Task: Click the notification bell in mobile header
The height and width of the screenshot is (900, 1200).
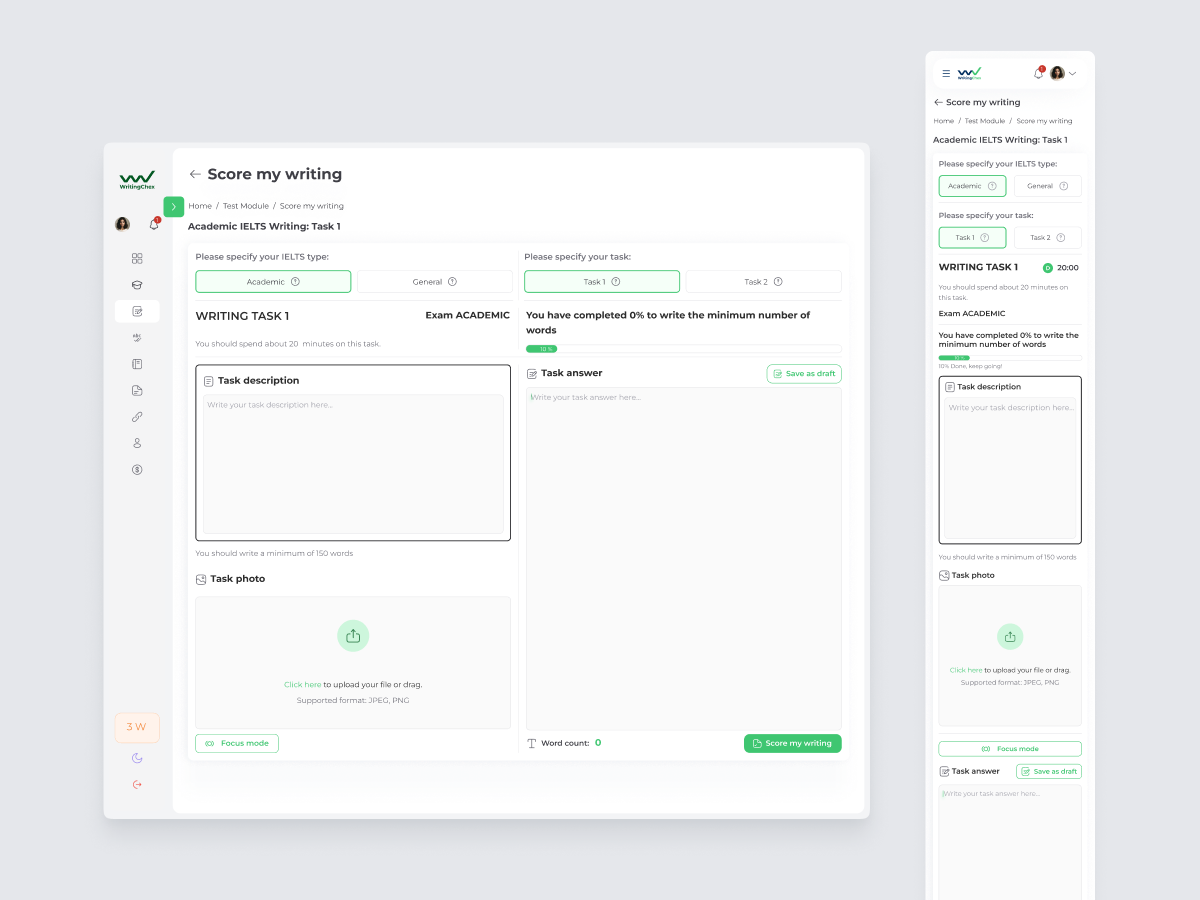Action: point(1038,73)
